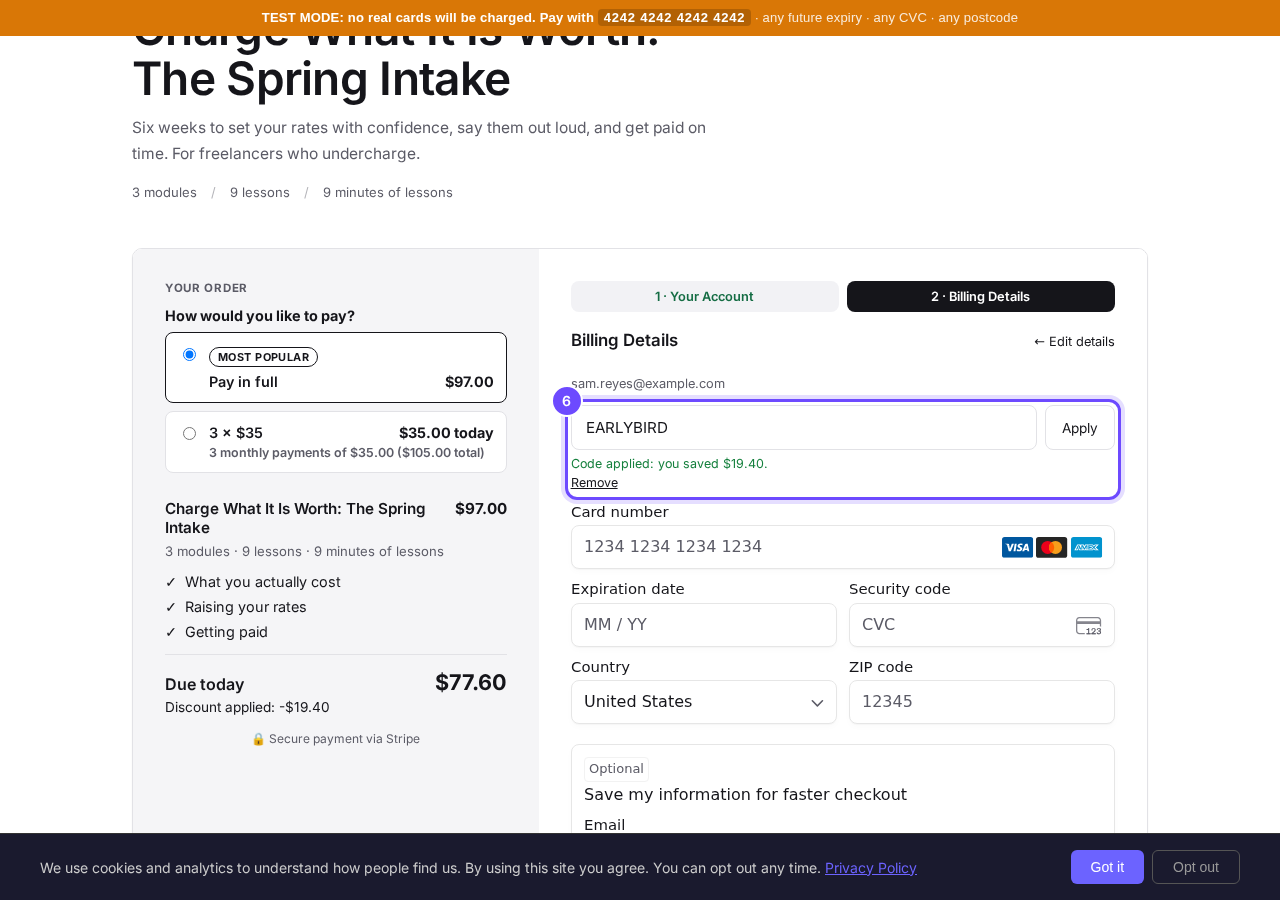Select the Pay in full radio button

pyautogui.click(x=190, y=355)
